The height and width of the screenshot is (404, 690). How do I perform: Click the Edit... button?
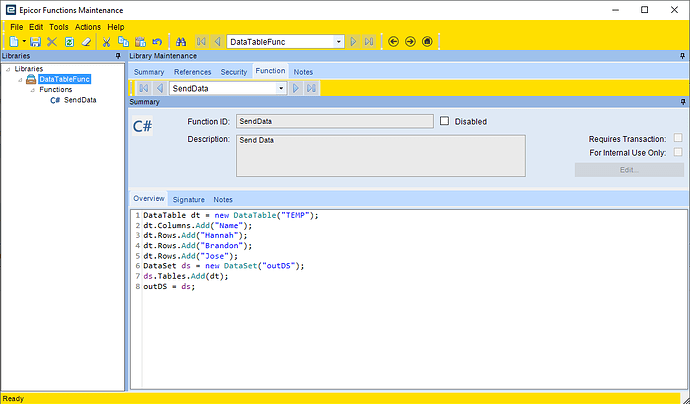point(629,170)
